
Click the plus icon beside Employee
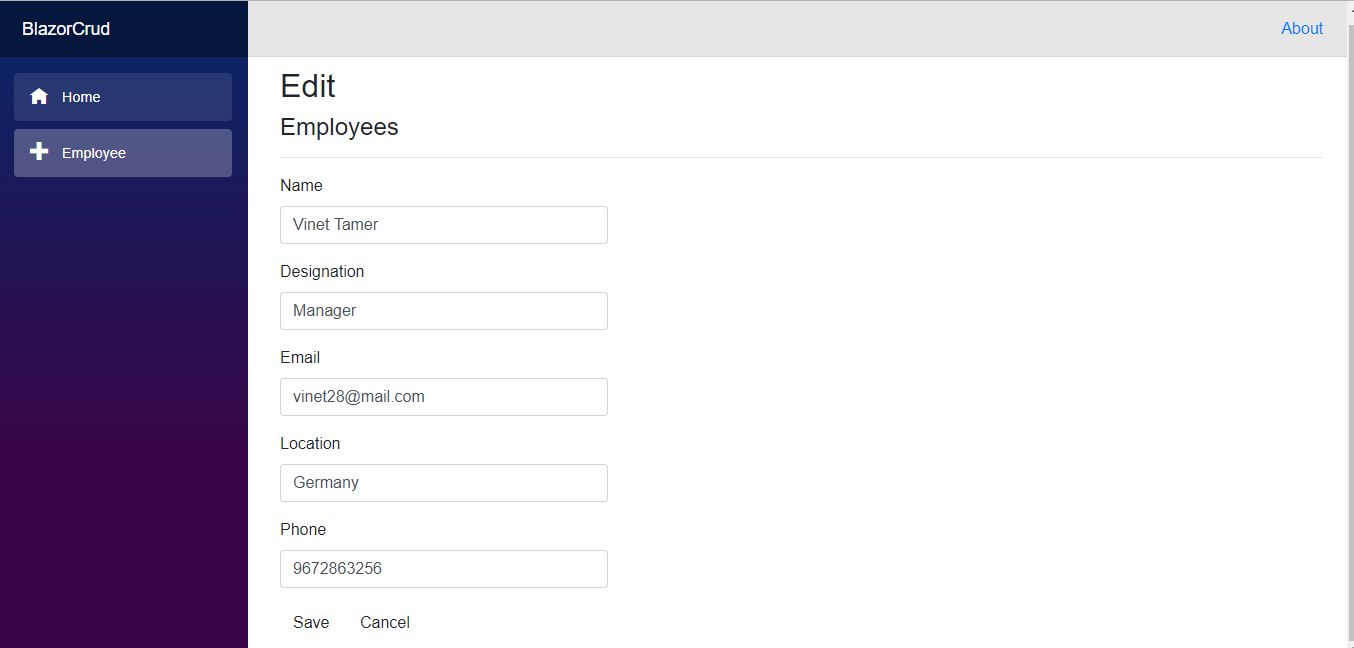tap(39, 152)
